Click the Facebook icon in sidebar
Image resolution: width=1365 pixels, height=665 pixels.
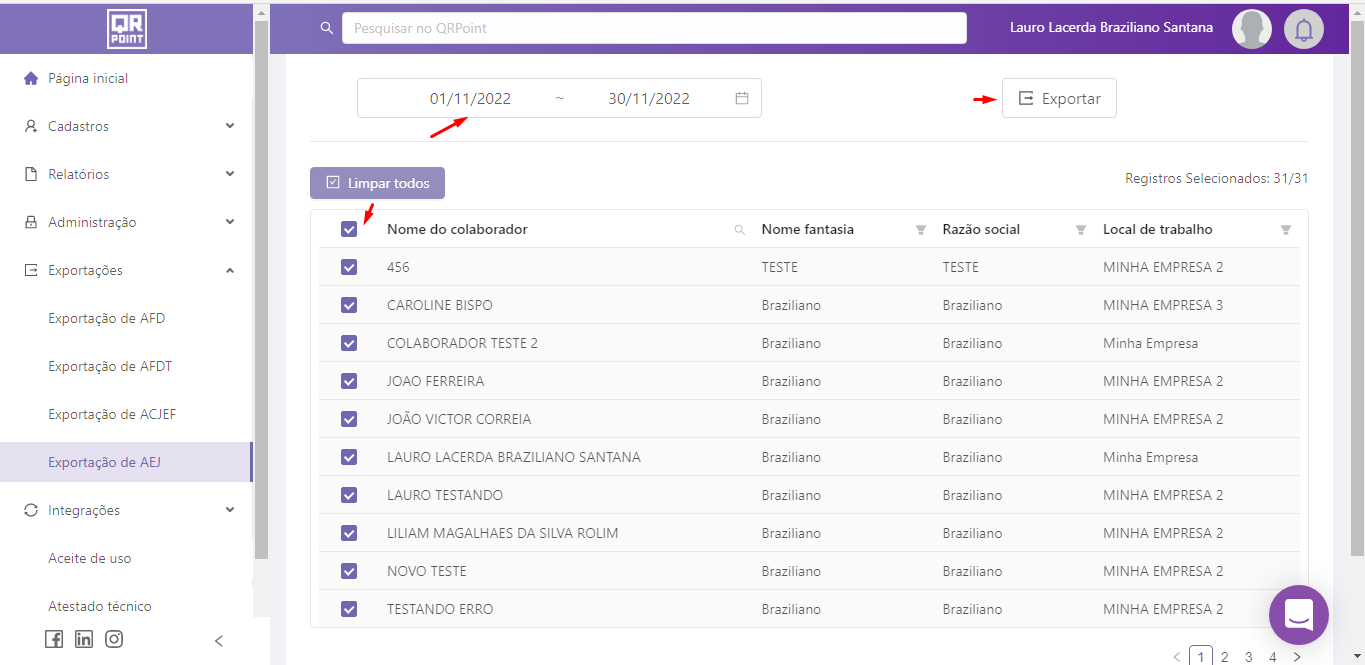pyautogui.click(x=54, y=639)
